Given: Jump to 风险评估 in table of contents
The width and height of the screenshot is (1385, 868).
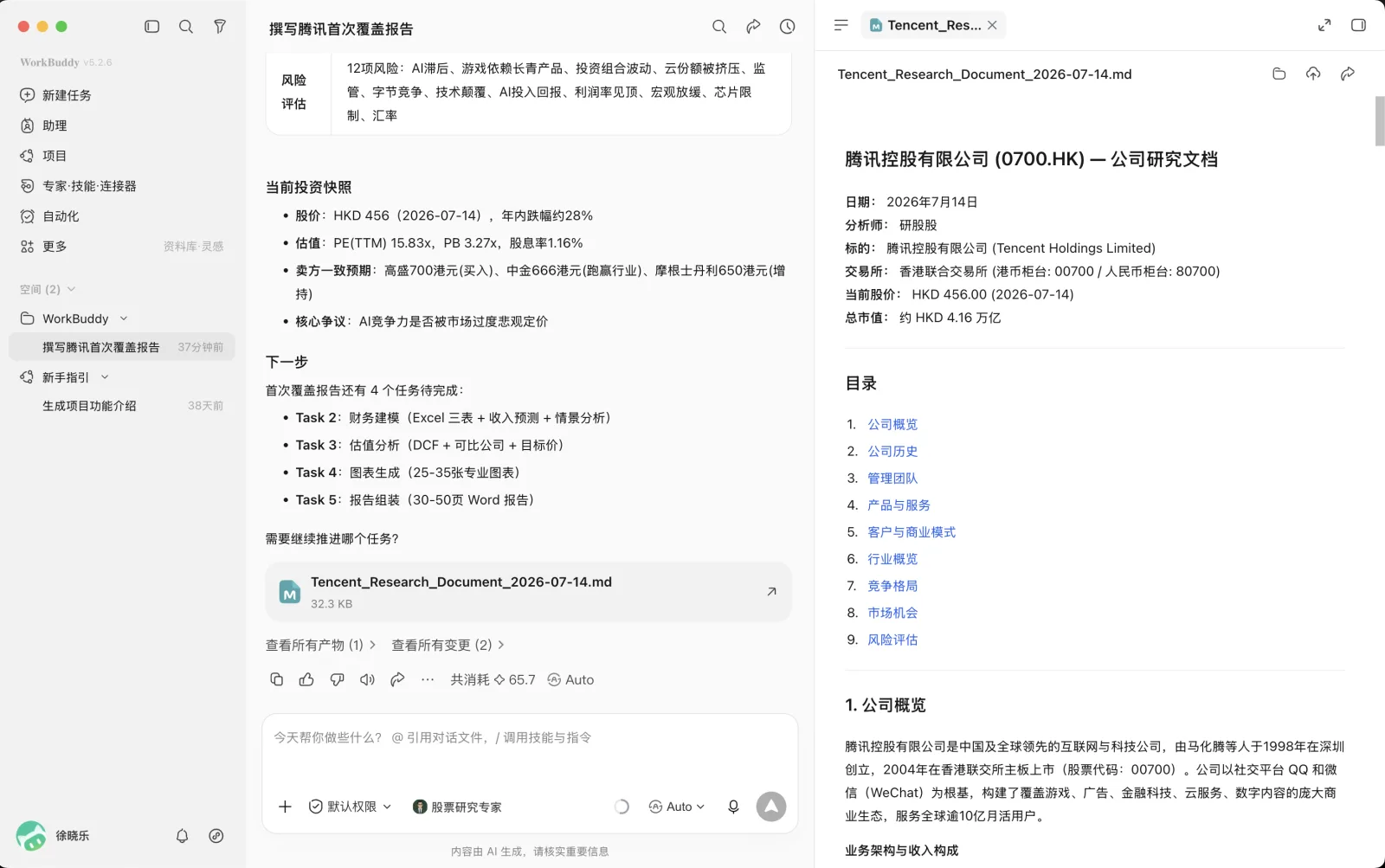Looking at the screenshot, I should click(892, 640).
